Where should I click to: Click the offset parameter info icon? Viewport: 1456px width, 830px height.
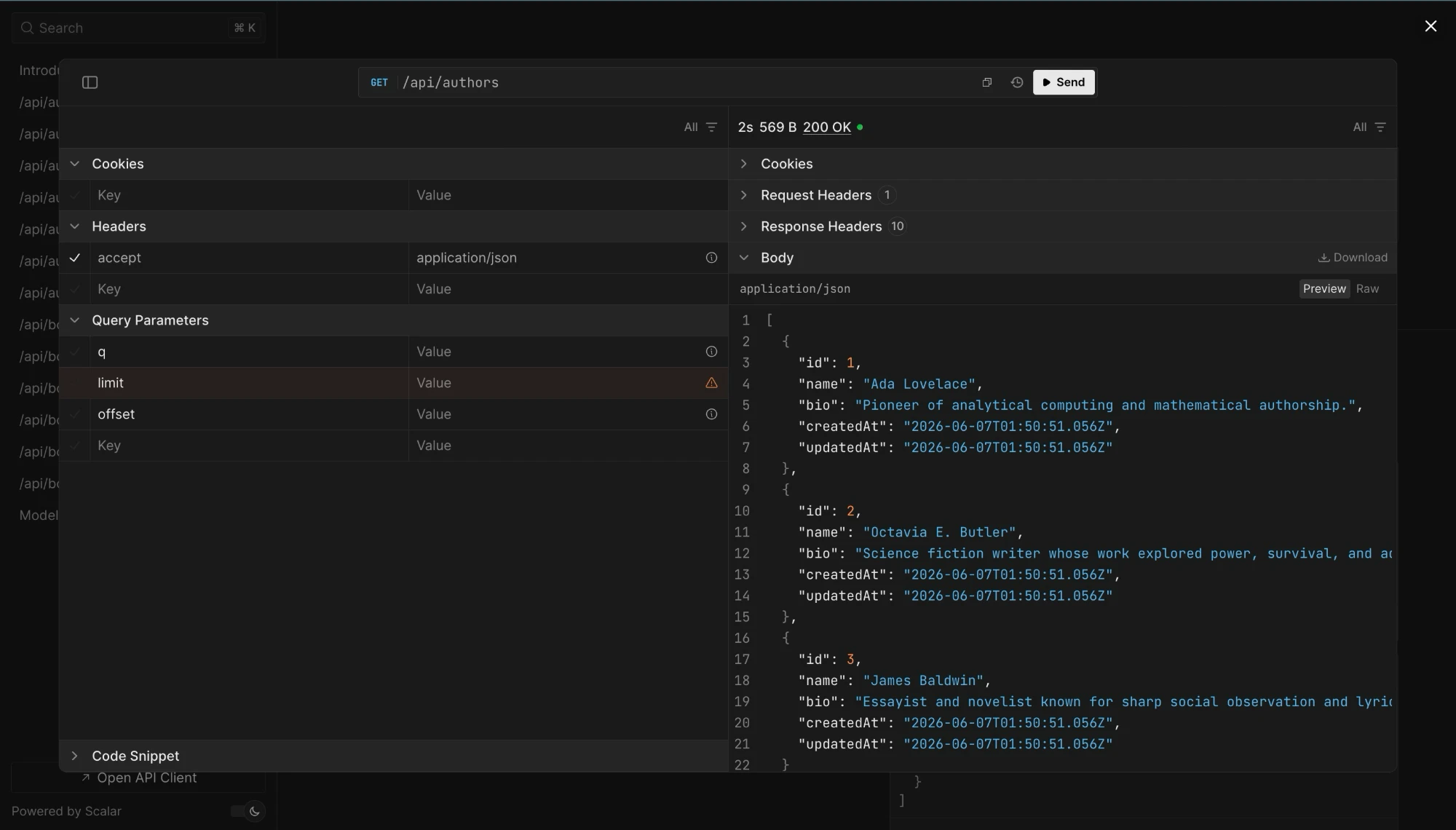711,414
